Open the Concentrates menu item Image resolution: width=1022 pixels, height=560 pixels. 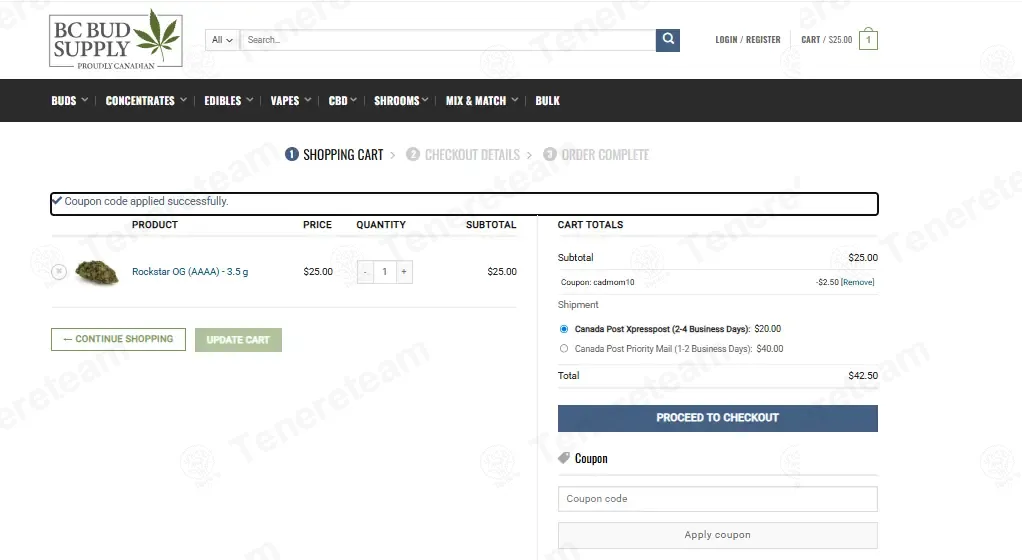pyautogui.click(x=140, y=100)
